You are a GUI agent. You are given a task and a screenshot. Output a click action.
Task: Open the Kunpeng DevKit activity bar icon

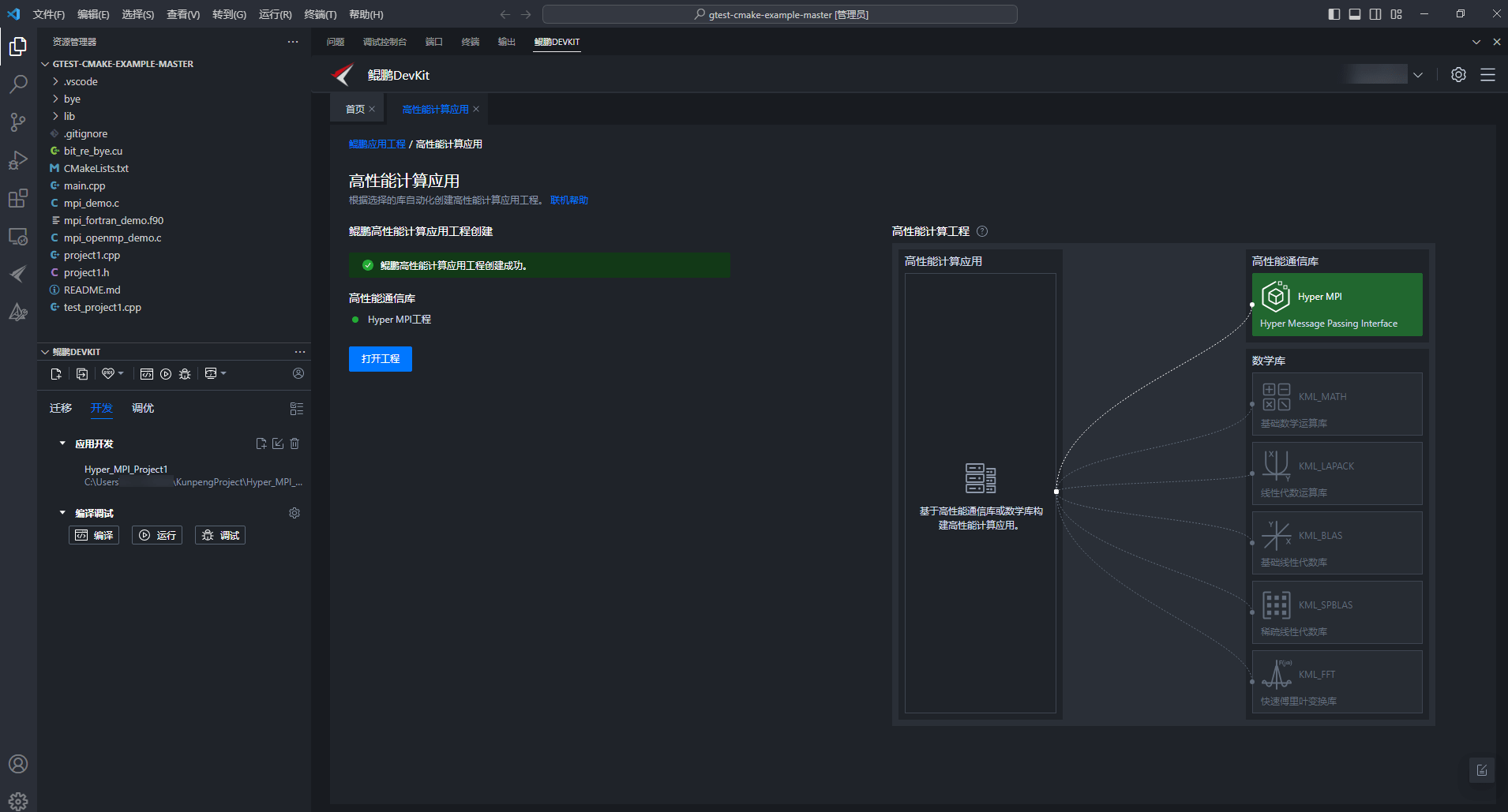[x=18, y=274]
